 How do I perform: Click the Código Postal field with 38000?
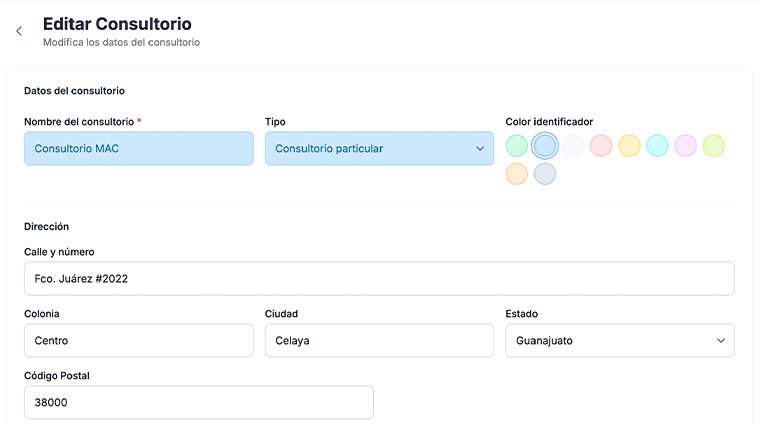(198, 402)
